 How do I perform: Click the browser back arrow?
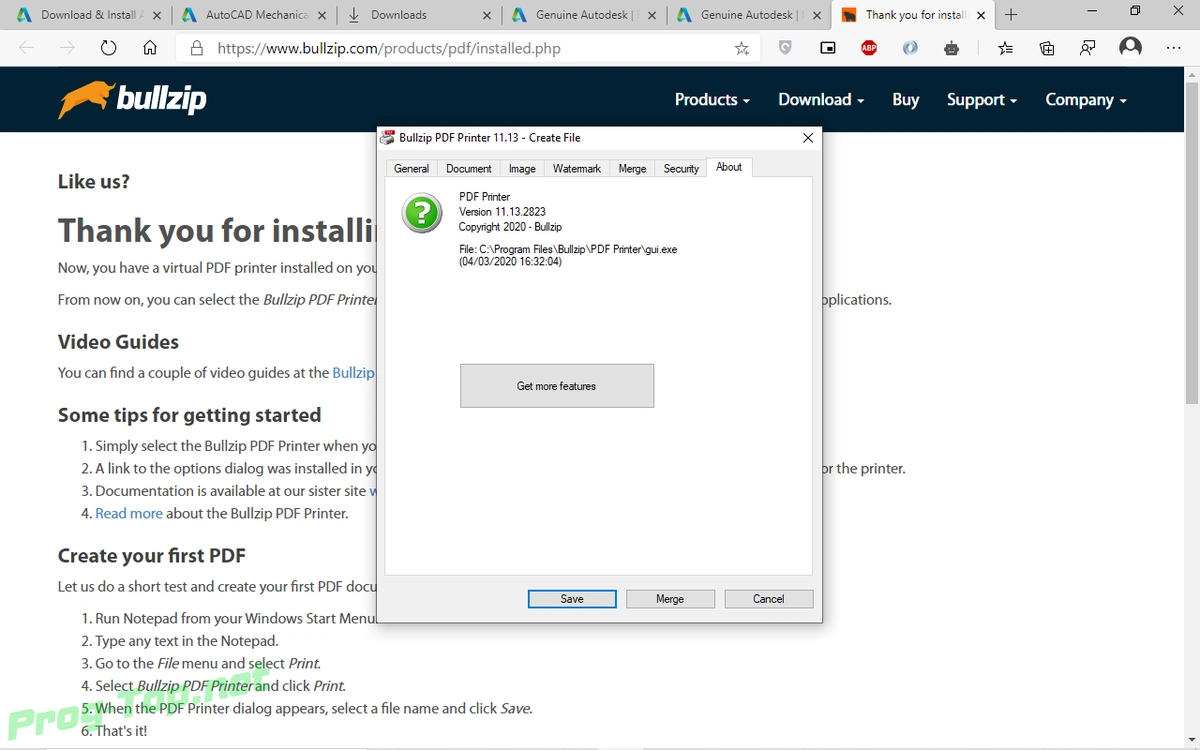coord(26,48)
